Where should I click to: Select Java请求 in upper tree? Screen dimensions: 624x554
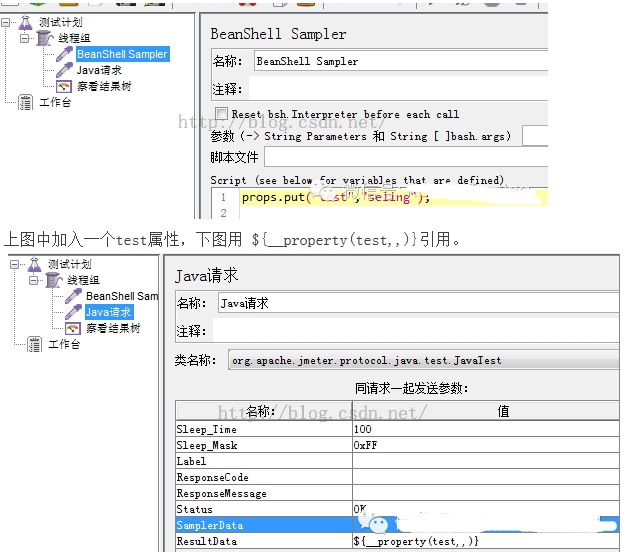pyautogui.click(x=99, y=70)
